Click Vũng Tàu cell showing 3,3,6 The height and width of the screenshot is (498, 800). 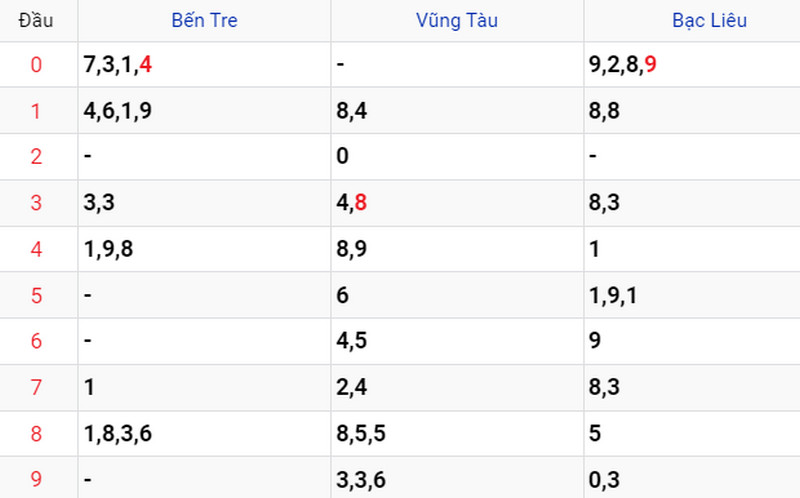pos(457,478)
